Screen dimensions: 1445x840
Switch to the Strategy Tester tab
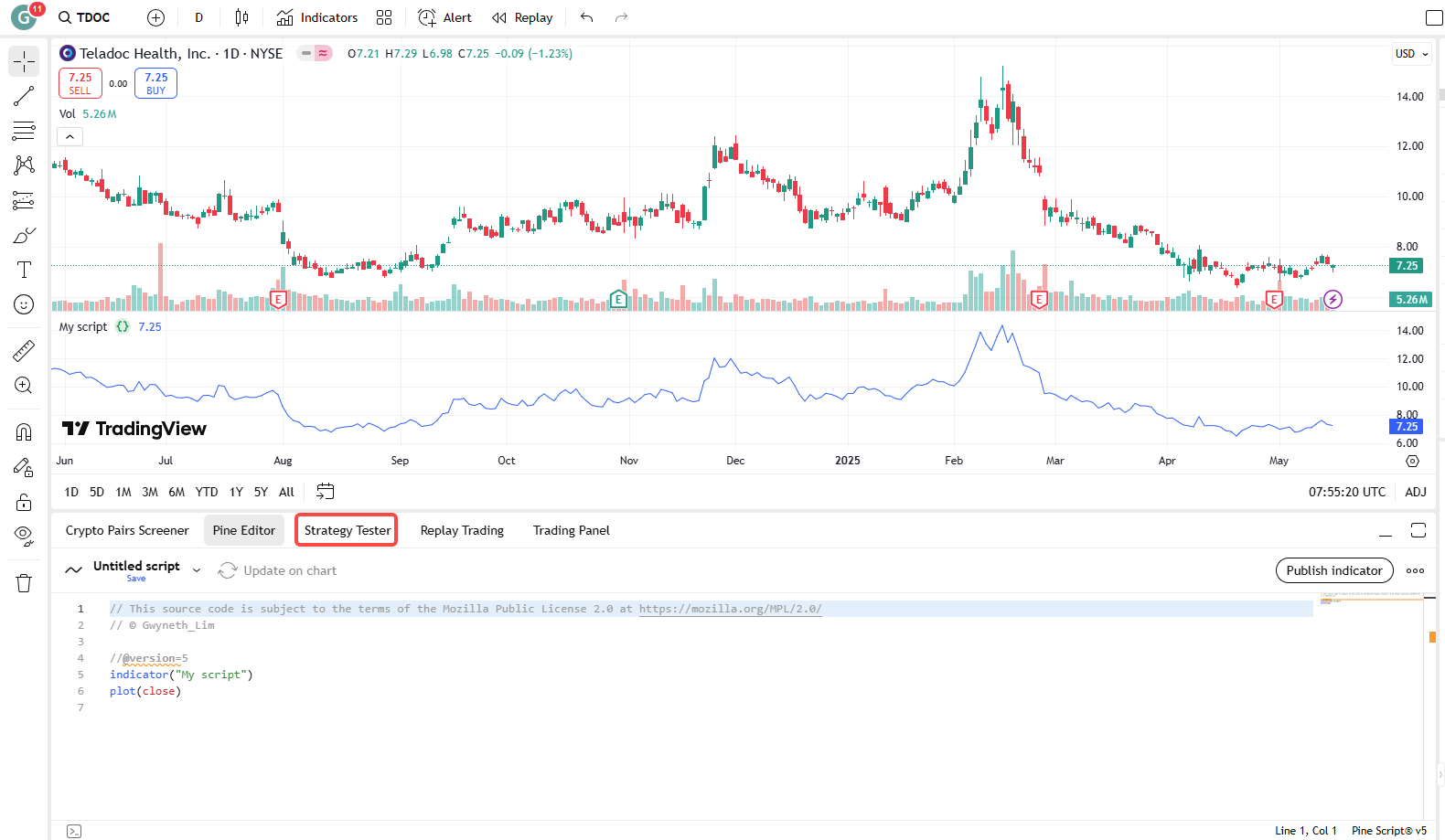pyautogui.click(x=347, y=530)
